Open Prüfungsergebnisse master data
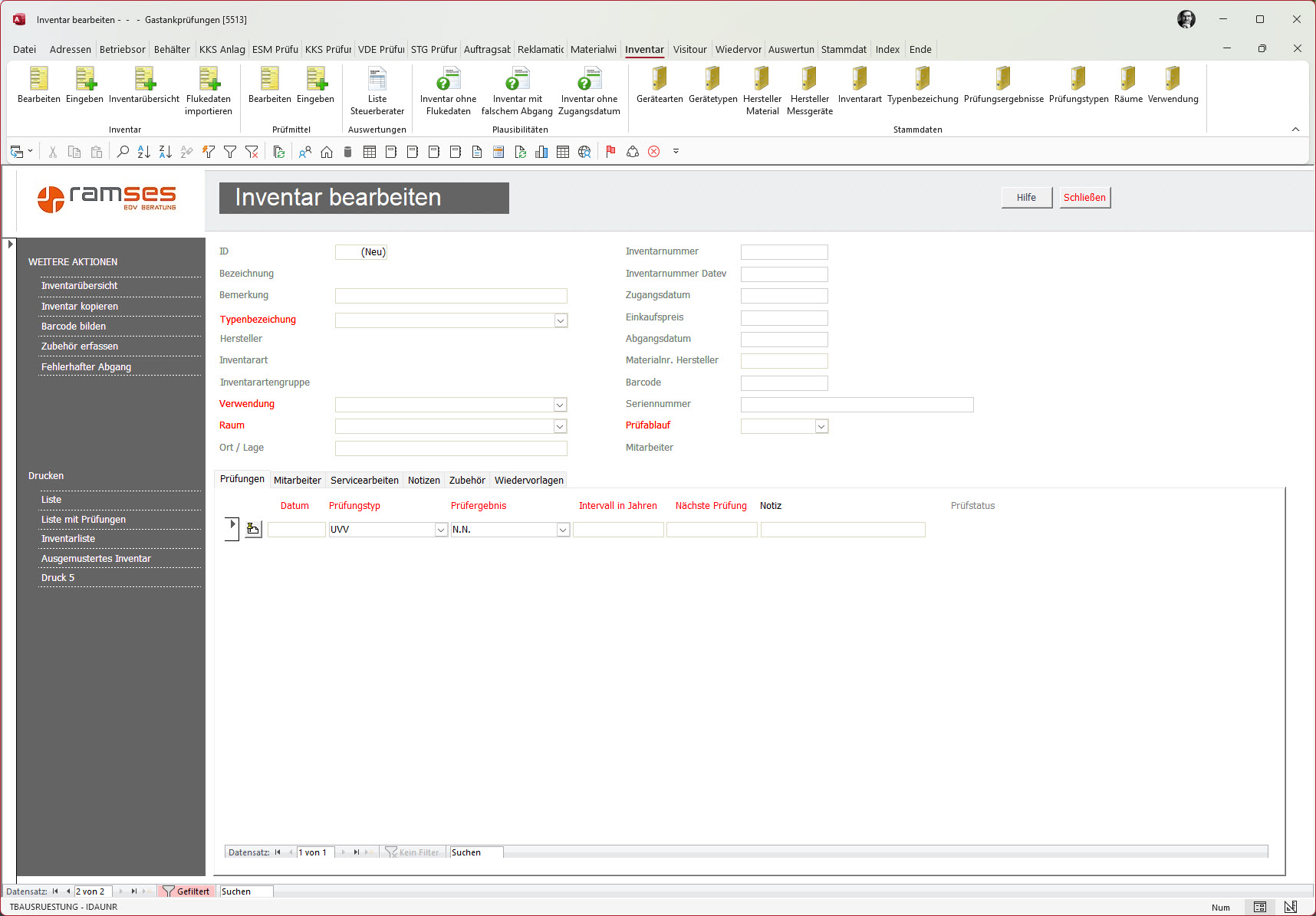 tap(1003, 84)
